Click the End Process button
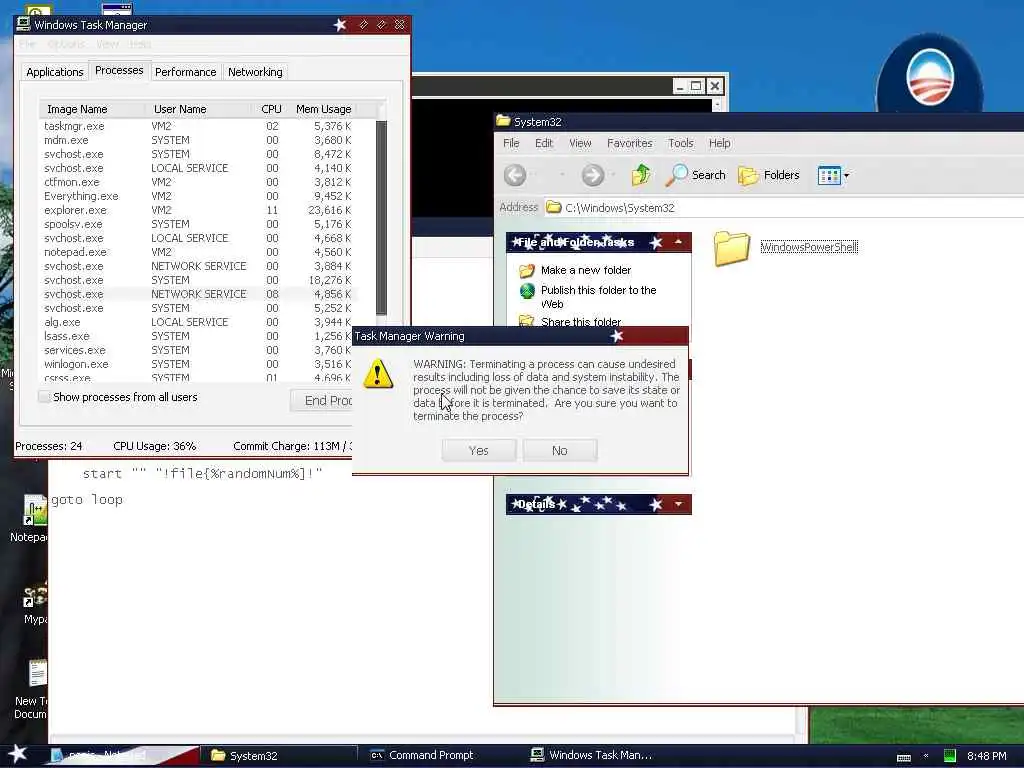 tap(321, 400)
